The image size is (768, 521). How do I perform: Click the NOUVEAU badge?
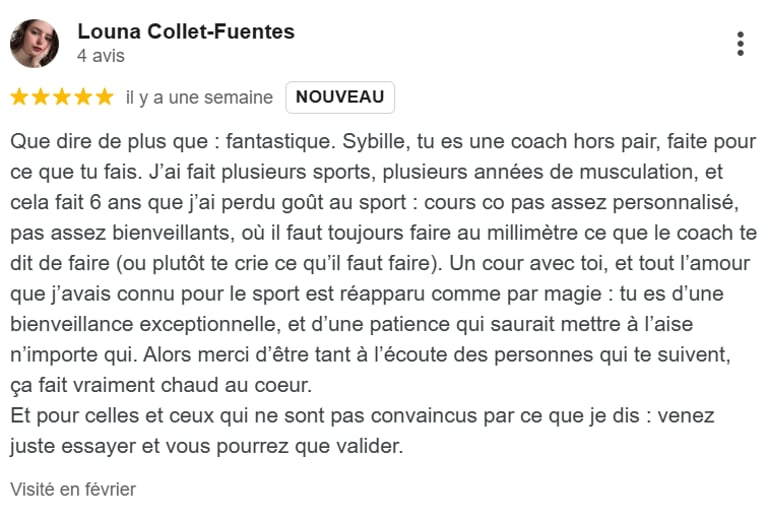pyautogui.click(x=340, y=97)
